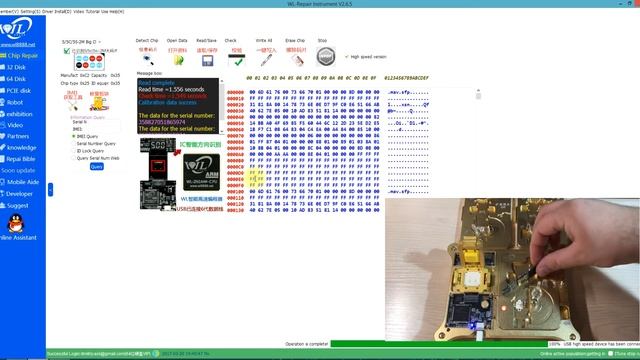
Task: Open knowledge in the sidebar
Action: click(x=18, y=148)
